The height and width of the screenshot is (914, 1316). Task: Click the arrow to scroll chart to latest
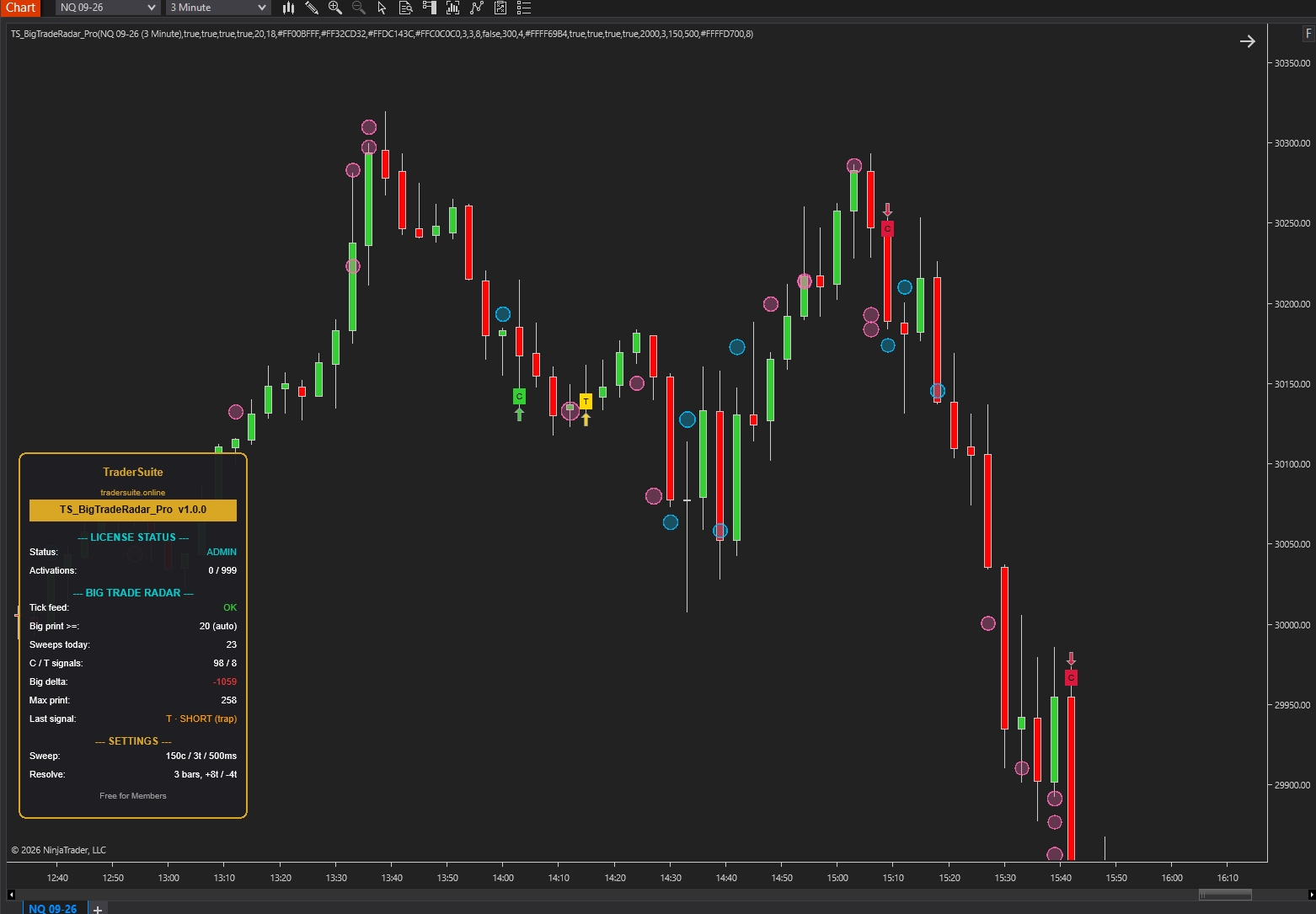click(1248, 41)
